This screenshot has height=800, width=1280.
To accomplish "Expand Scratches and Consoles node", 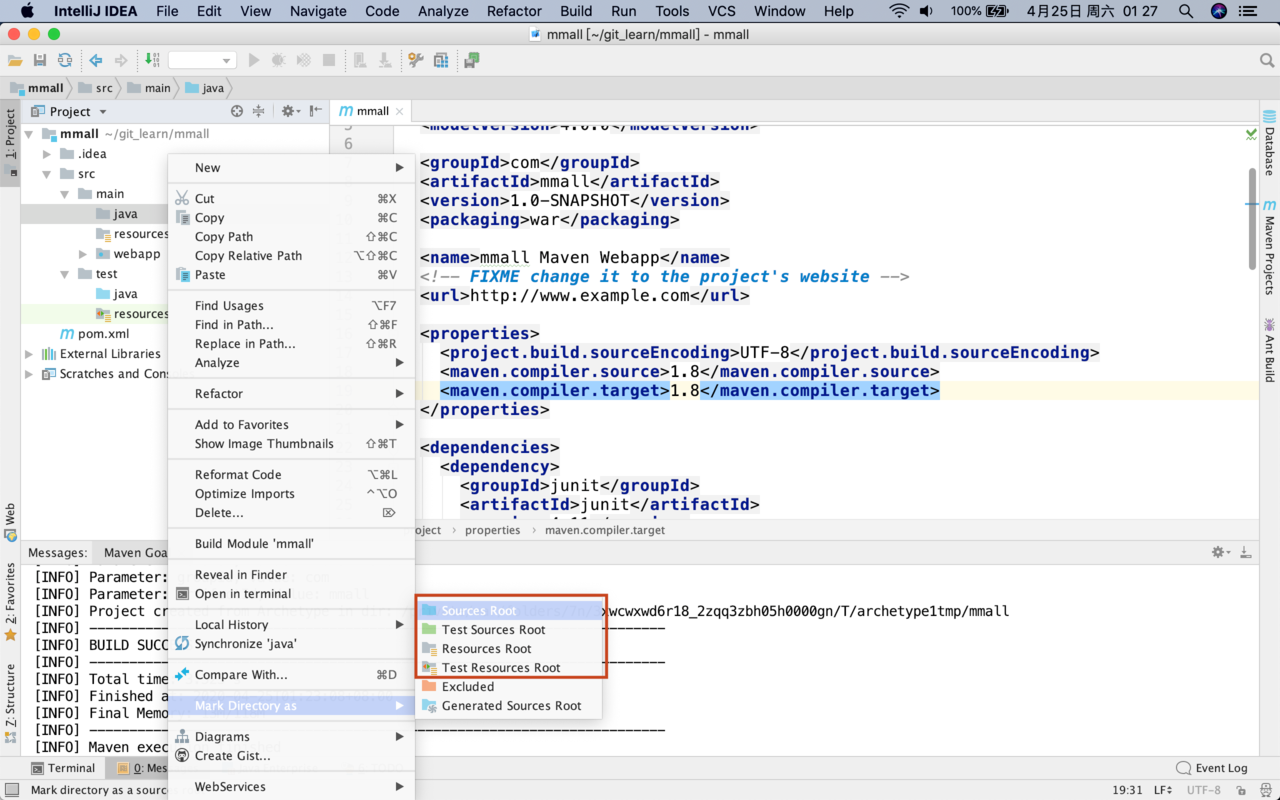I will (x=29, y=374).
